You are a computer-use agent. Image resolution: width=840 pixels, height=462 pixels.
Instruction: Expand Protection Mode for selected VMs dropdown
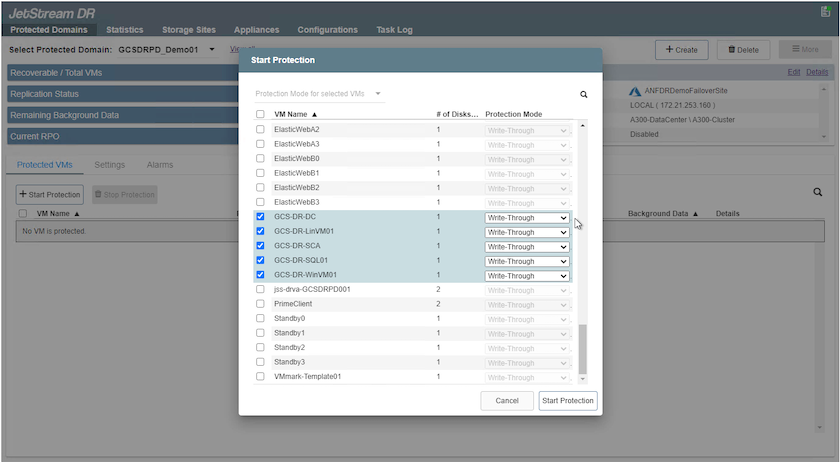(319, 94)
